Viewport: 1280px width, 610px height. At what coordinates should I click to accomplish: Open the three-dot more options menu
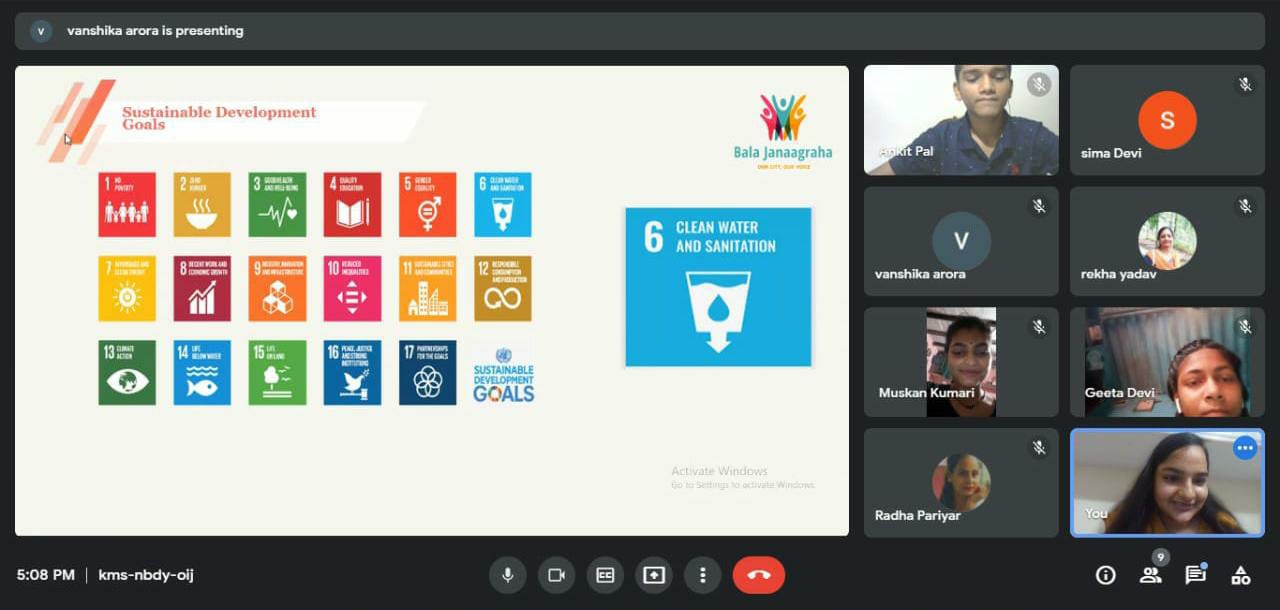(703, 575)
